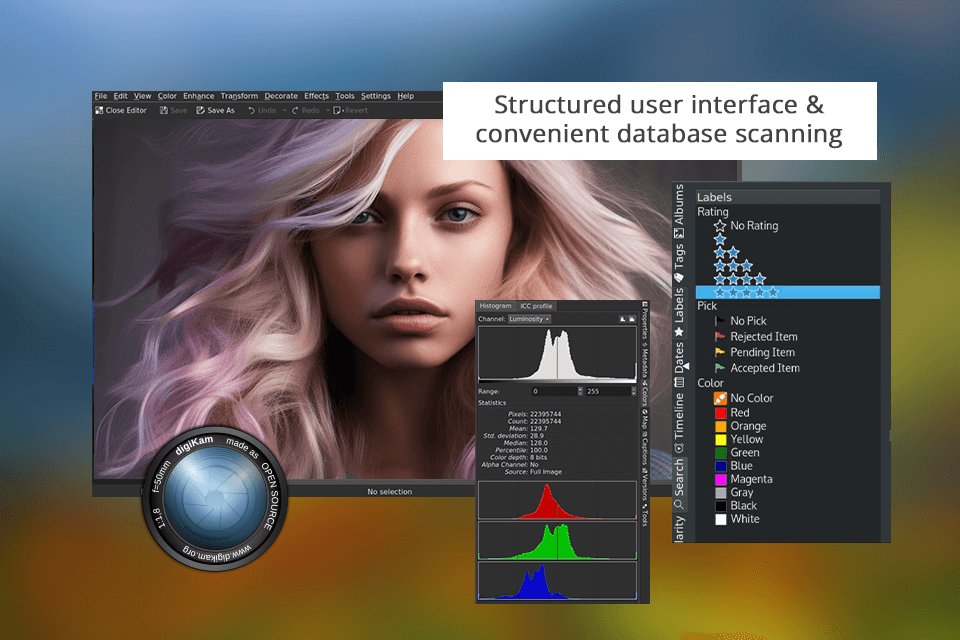
Task: Select the one-star rating row
Action: point(720,239)
